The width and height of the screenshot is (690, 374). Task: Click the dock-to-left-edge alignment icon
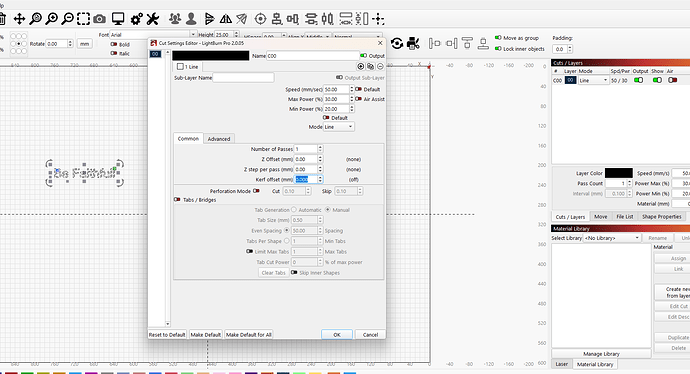click(434, 43)
